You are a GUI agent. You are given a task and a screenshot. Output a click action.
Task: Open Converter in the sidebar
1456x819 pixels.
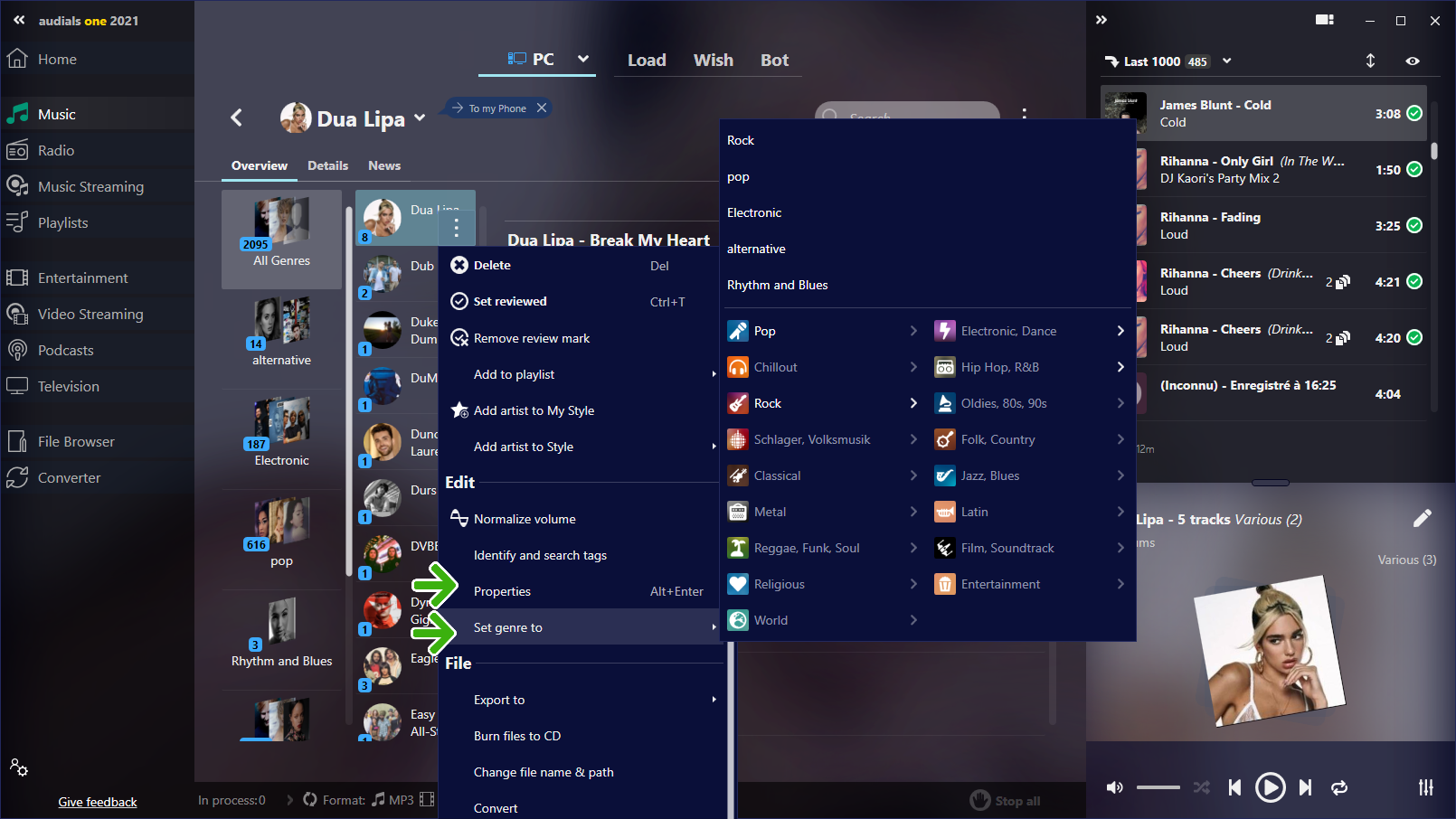click(69, 477)
